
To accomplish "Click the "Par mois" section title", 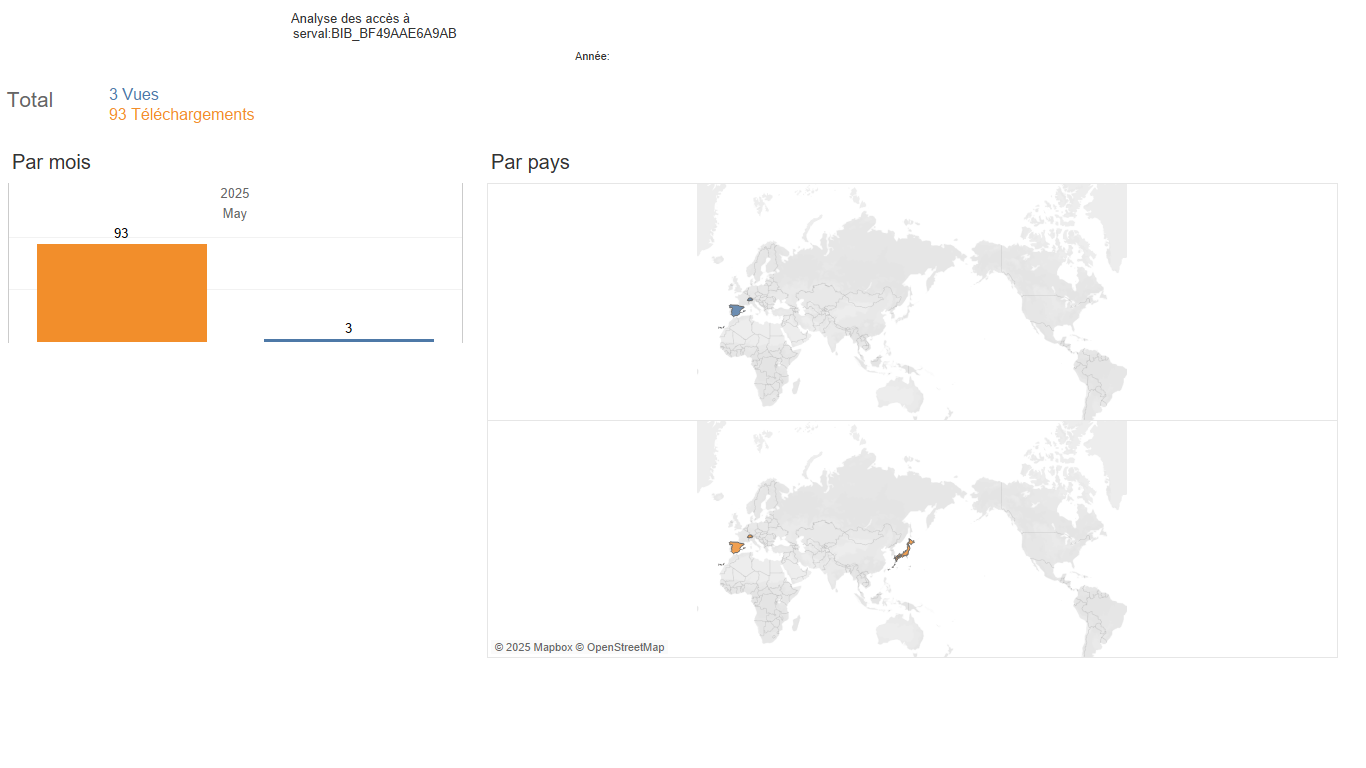I will (51, 162).
